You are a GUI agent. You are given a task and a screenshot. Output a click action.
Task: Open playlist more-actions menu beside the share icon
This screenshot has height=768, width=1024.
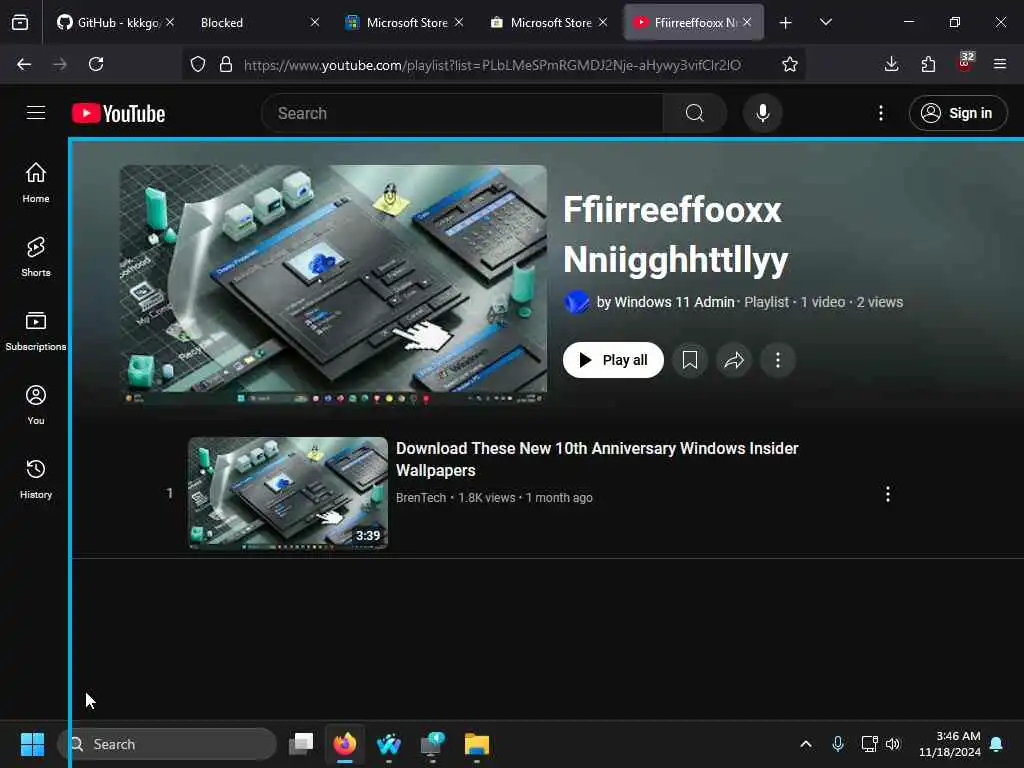click(x=777, y=360)
